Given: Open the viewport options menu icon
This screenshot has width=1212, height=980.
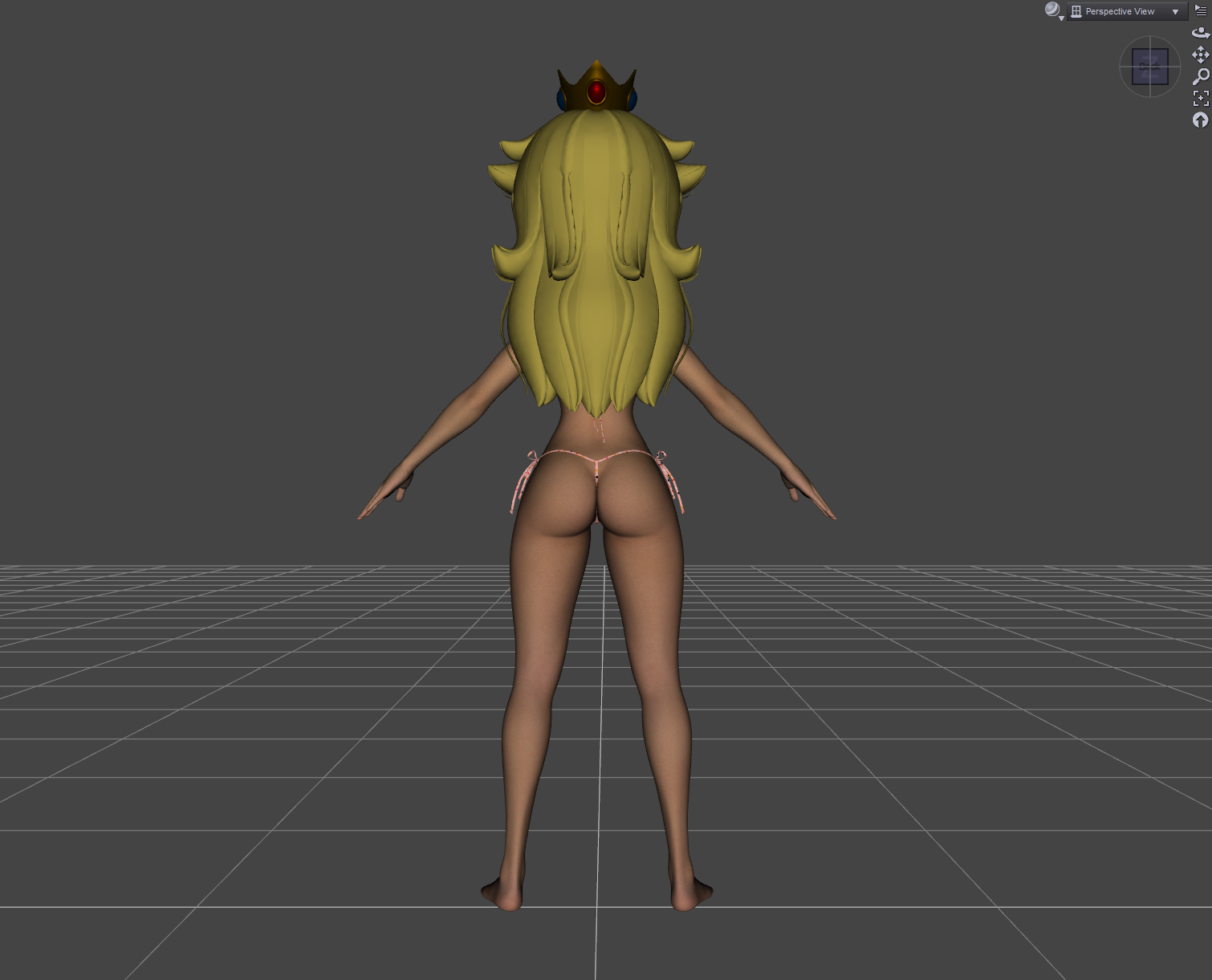Looking at the screenshot, I should tap(1201, 10).
